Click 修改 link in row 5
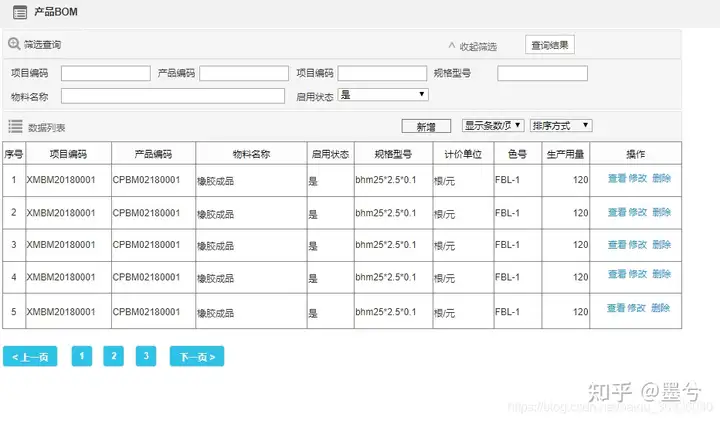This screenshot has width=720, height=421. point(636,308)
